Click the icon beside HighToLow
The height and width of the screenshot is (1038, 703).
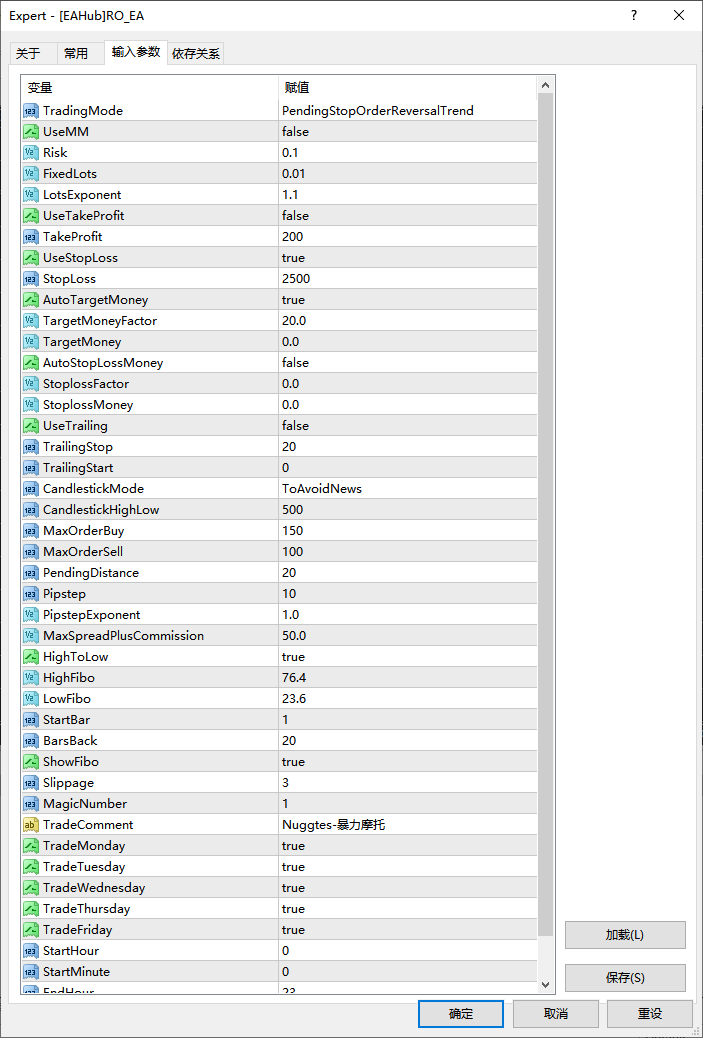31,657
